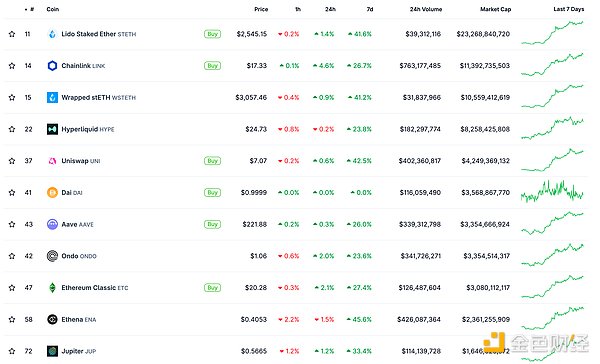Toggle favorite star for Wrapped stETH
The height and width of the screenshot is (364, 600).
[12, 98]
